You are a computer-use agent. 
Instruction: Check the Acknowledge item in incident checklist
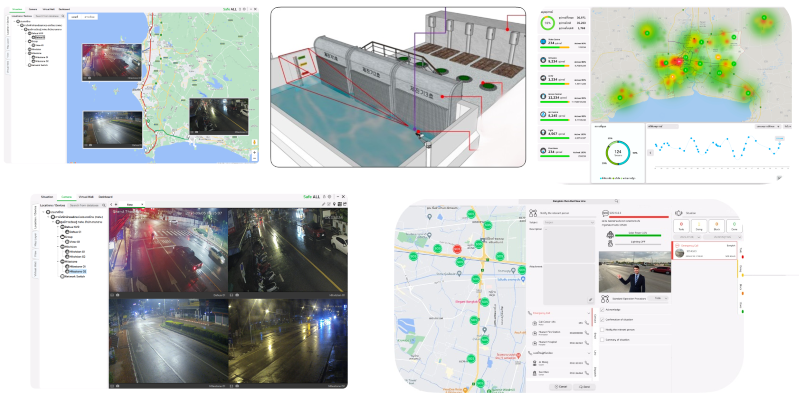pos(604,310)
